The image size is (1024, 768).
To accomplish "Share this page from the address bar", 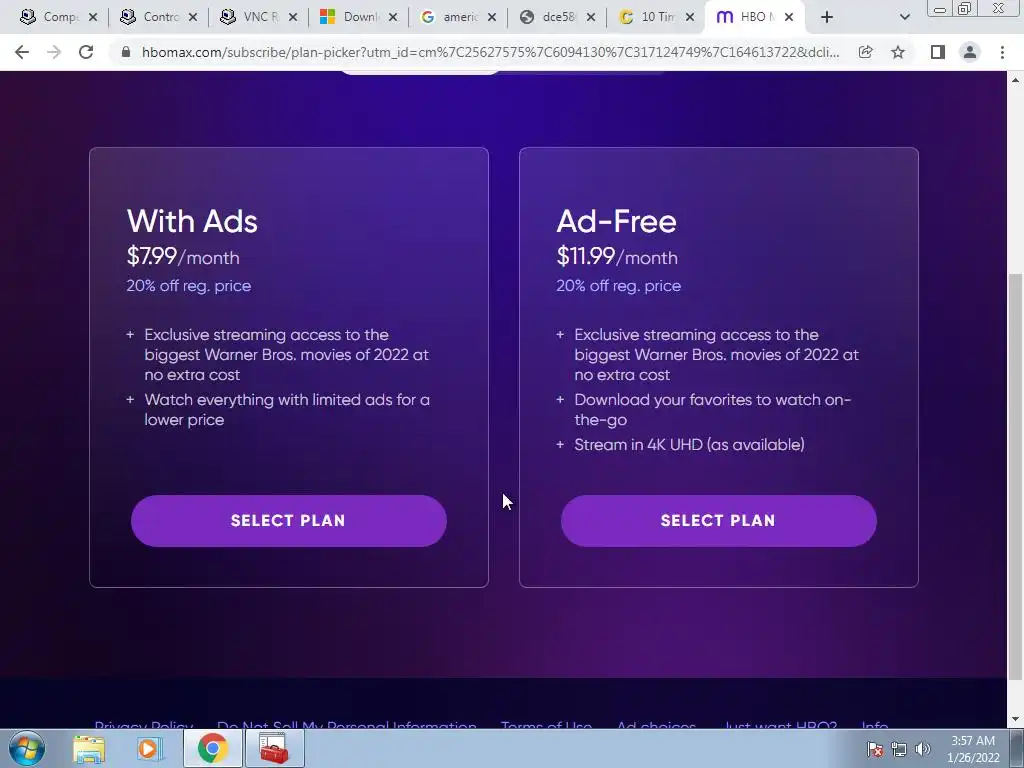I will (x=865, y=52).
